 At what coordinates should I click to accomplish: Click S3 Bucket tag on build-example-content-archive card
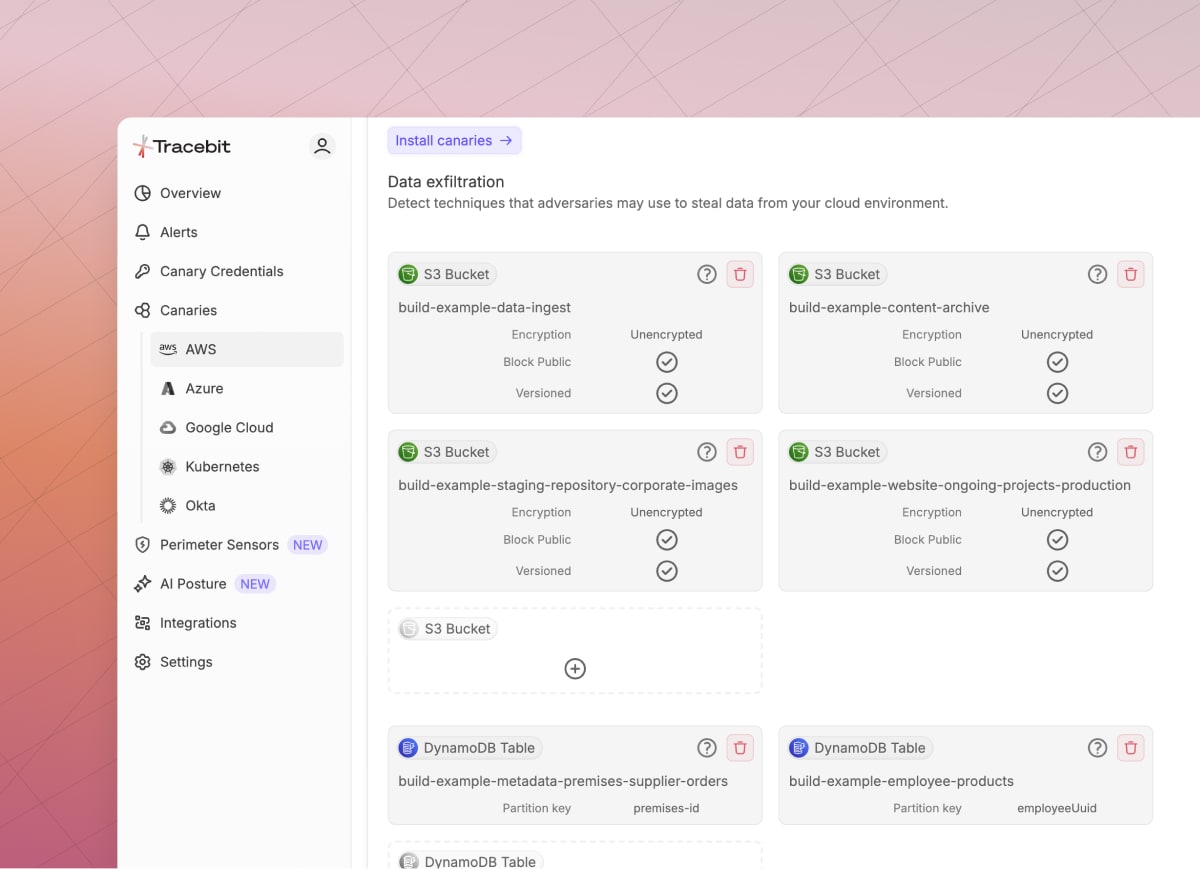pos(838,274)
